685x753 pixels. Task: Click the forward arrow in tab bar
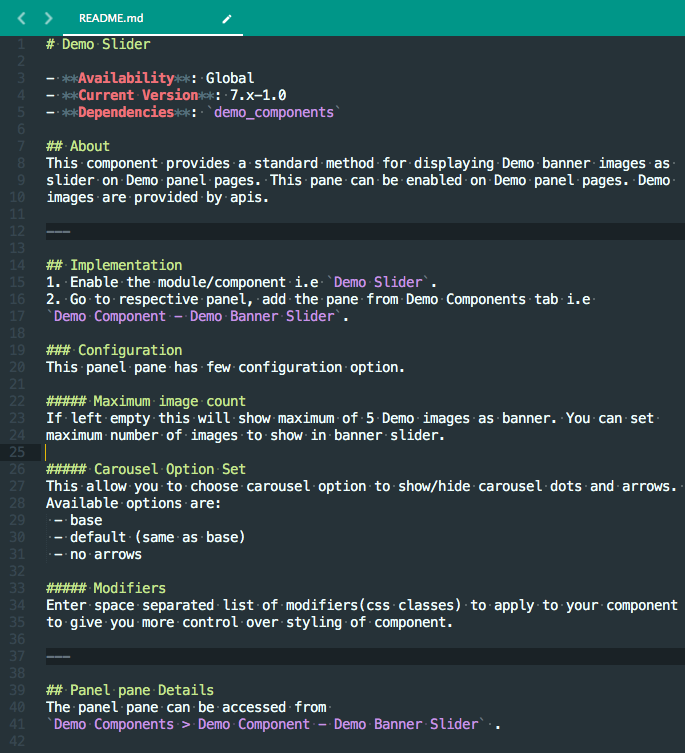click(x=48, y=18)
